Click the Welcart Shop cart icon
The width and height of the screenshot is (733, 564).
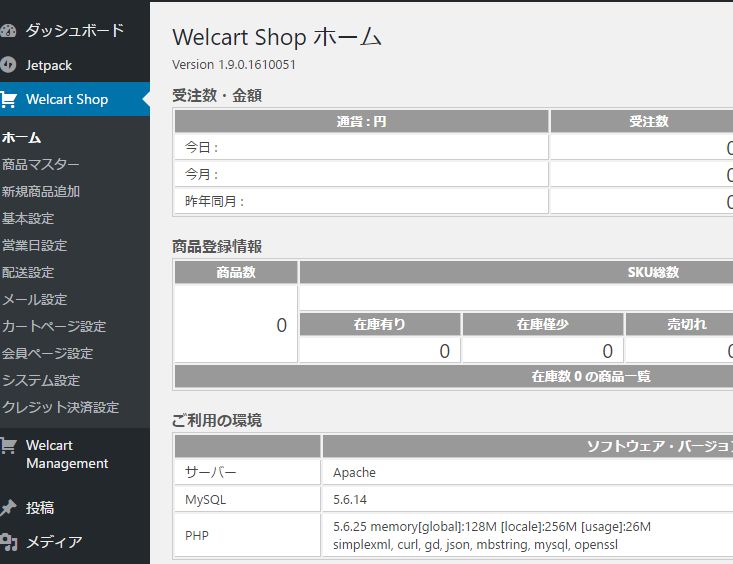coord(8,100)
